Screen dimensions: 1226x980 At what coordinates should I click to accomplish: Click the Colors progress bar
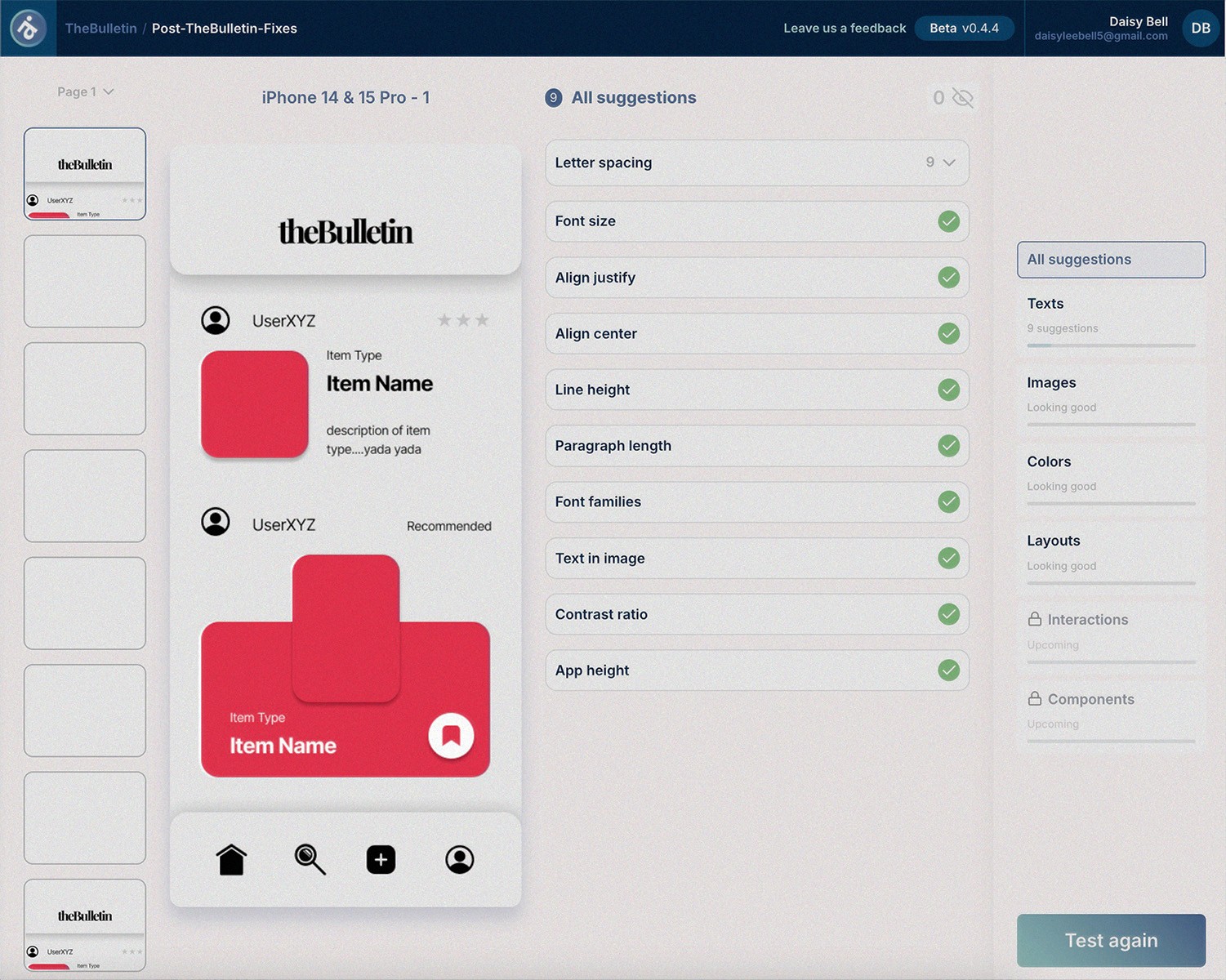pos(1111,504)
